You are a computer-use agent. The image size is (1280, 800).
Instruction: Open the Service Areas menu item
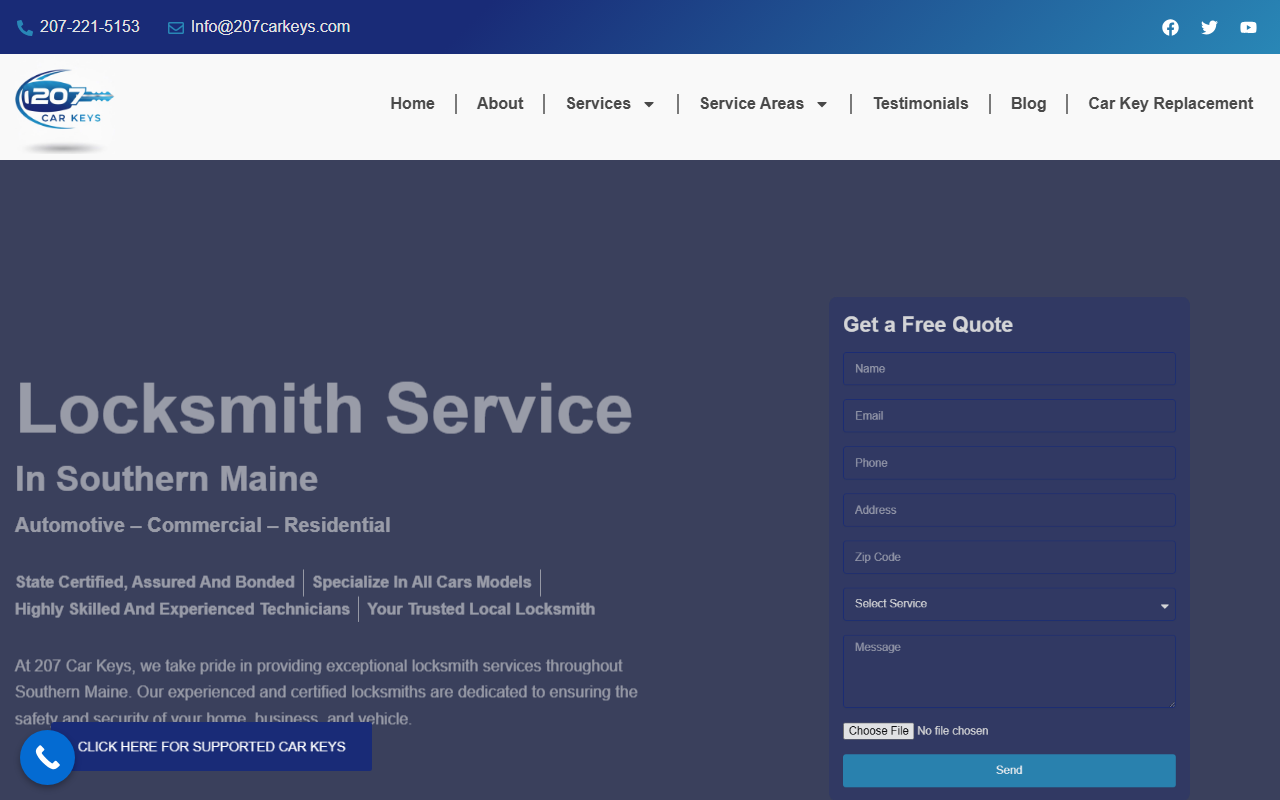point(752,103)
